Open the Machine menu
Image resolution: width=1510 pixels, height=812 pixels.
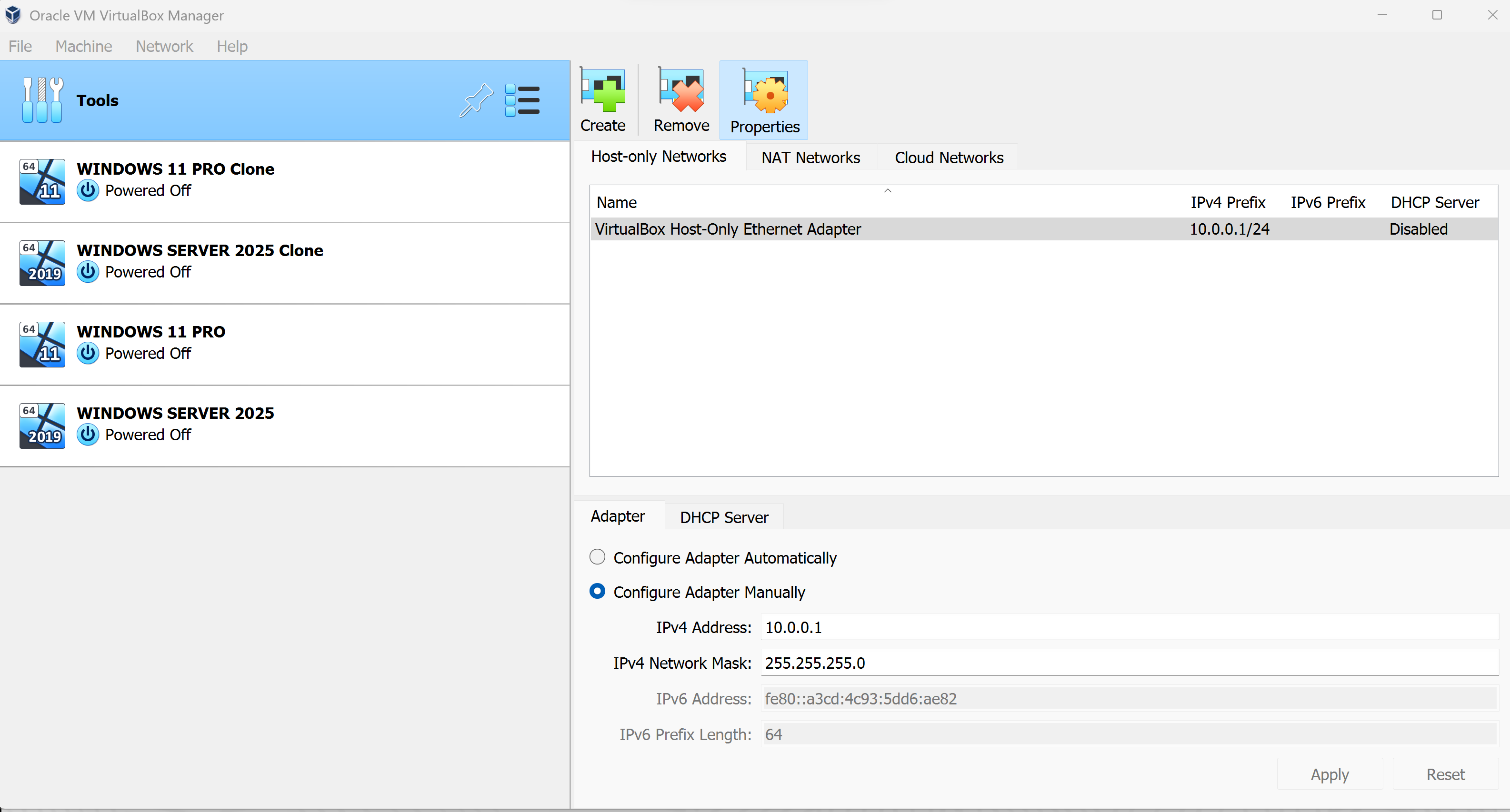(83, 46)
